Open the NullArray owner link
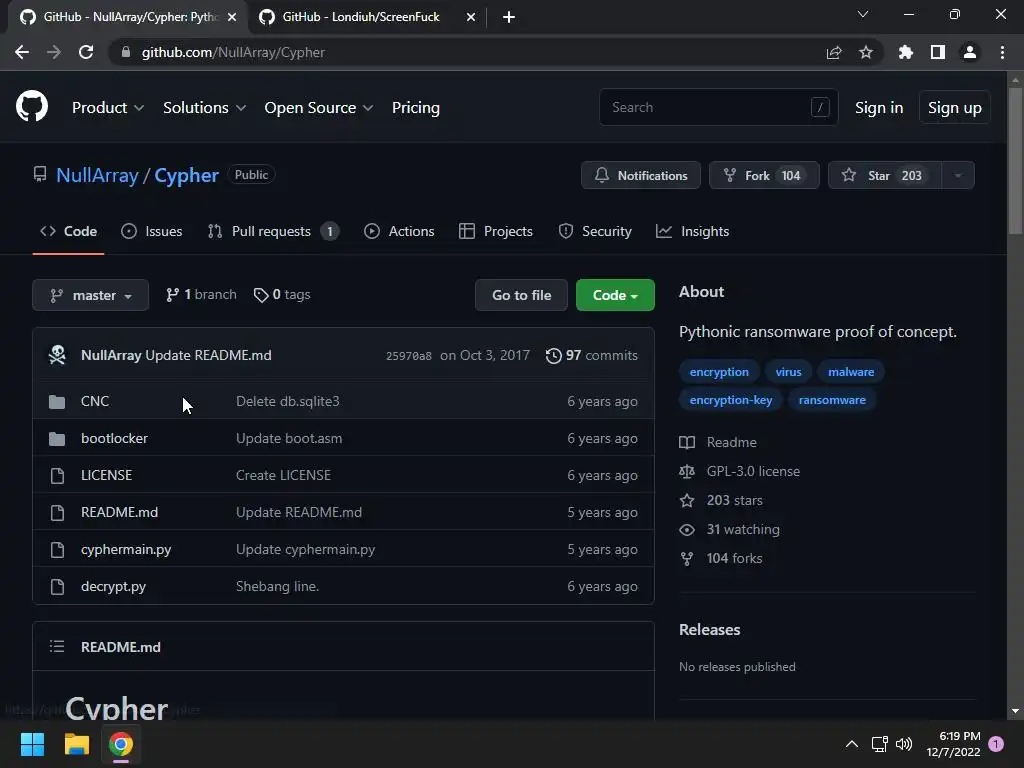The height and width of the screenshot is (768, 1024). click(97, 175)
